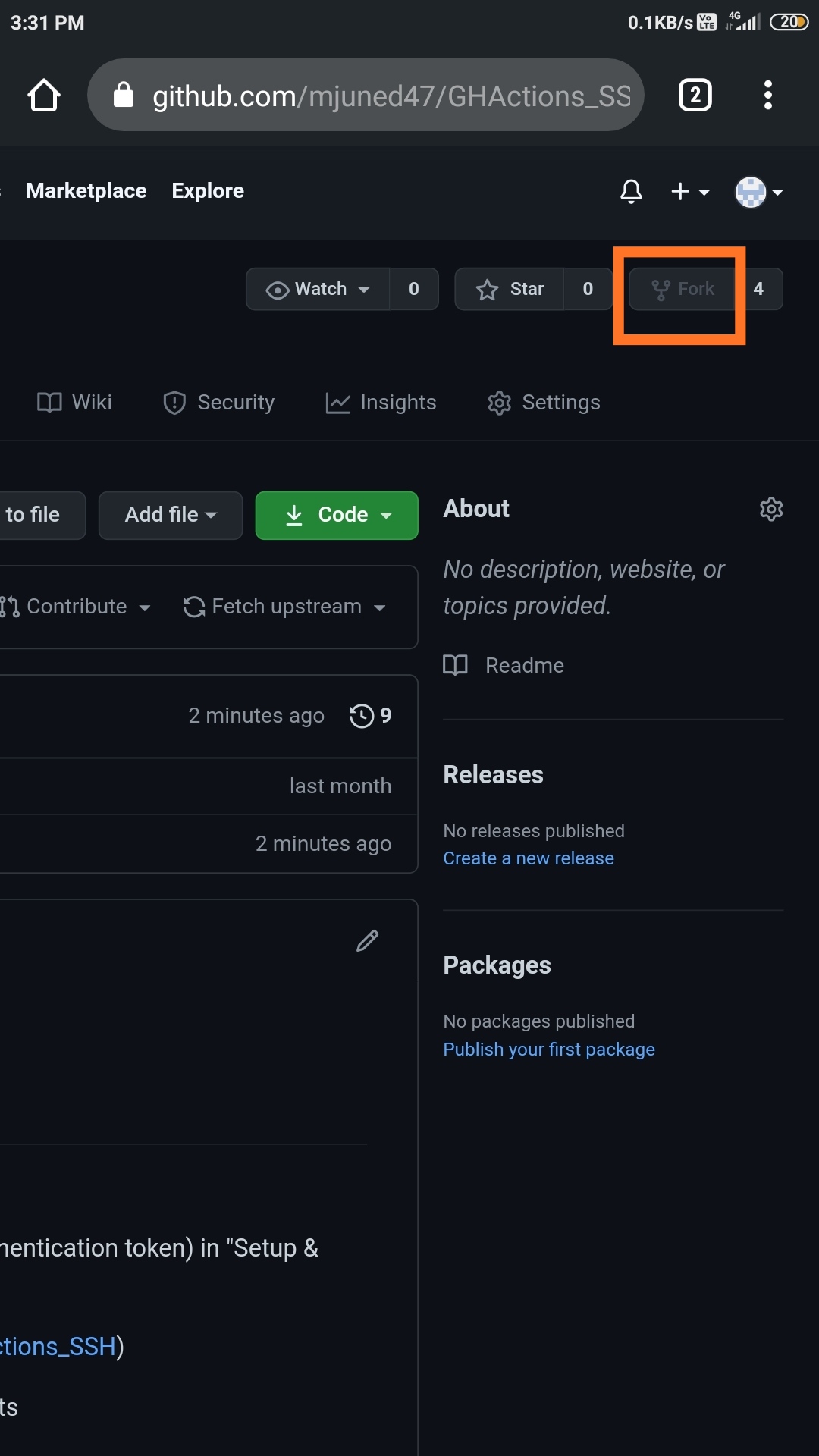Viewport: 819px width, 1456px height.
Task: Click the fork count 4
Action: tap(758, 289)
